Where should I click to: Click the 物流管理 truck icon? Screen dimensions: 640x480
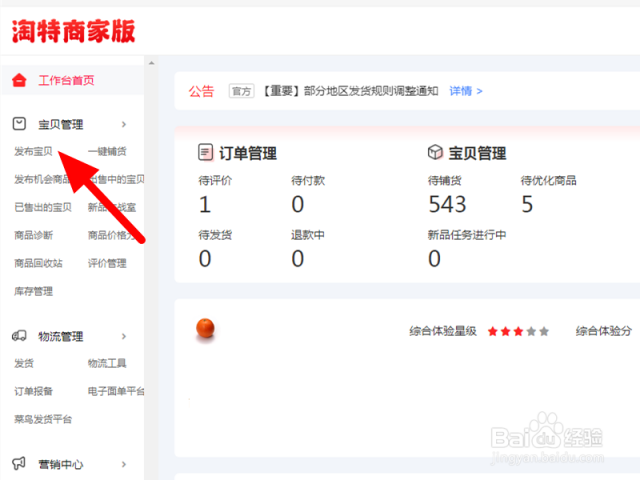click(x=19, y=336)
